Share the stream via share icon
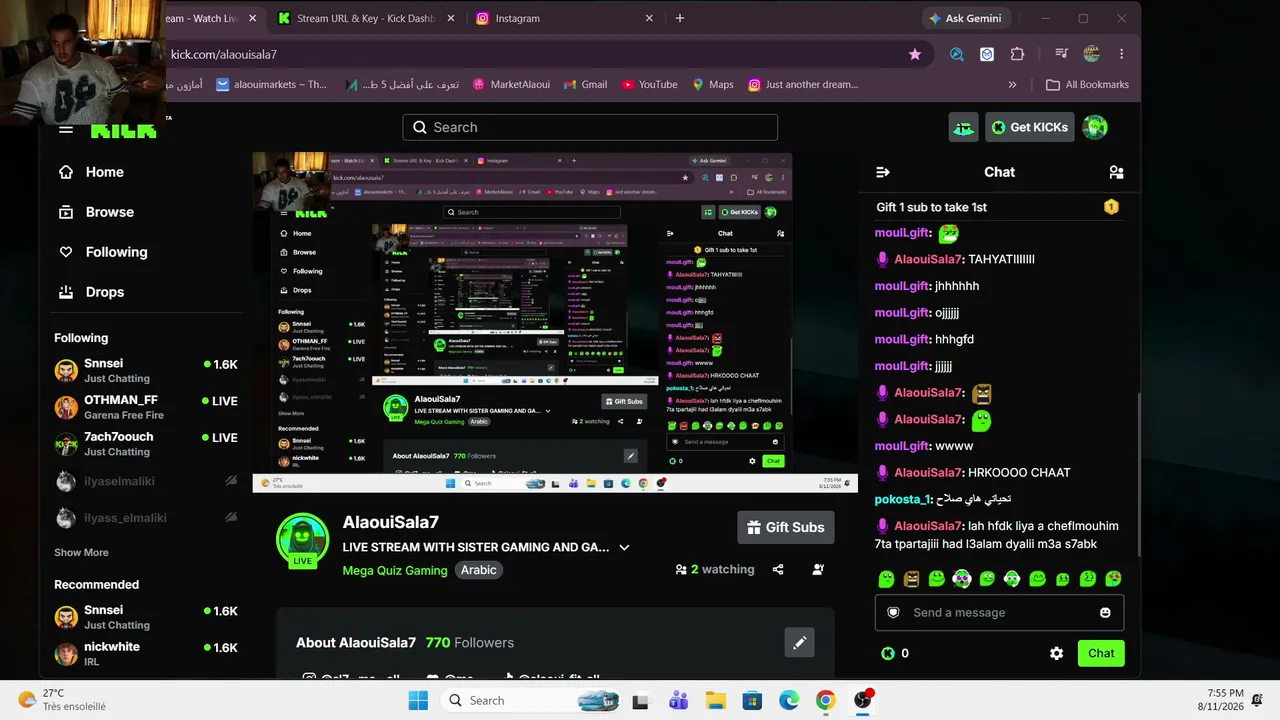Image resolution: width=1280 pixels, height=720 pixels. coord(778,569)
